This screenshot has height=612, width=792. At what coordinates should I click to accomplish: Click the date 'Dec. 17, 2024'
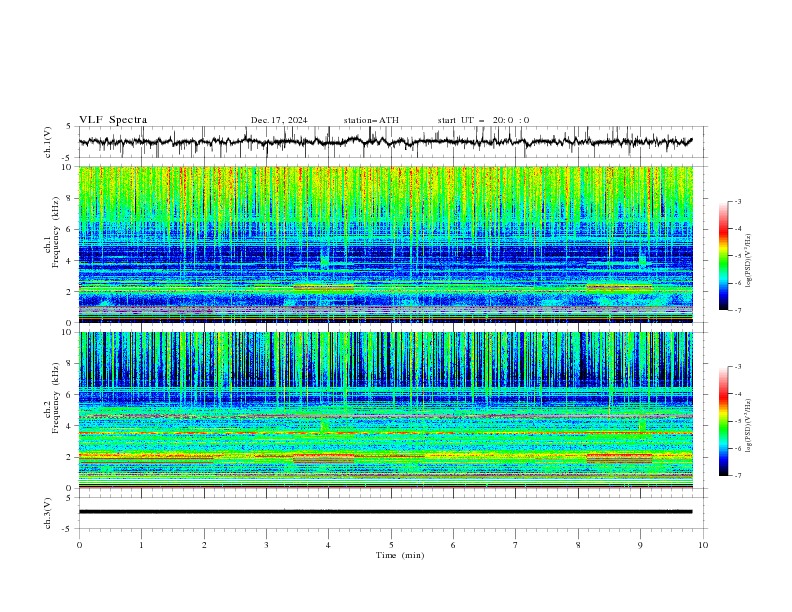(279, 120)
